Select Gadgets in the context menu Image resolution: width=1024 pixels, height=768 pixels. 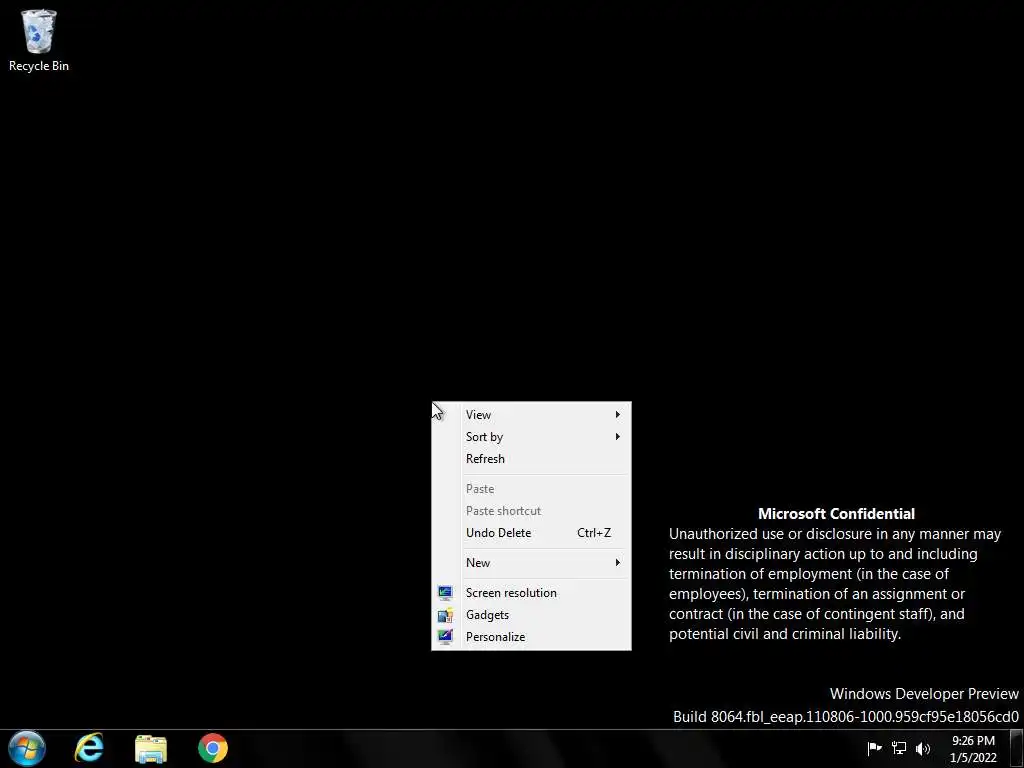531,615
